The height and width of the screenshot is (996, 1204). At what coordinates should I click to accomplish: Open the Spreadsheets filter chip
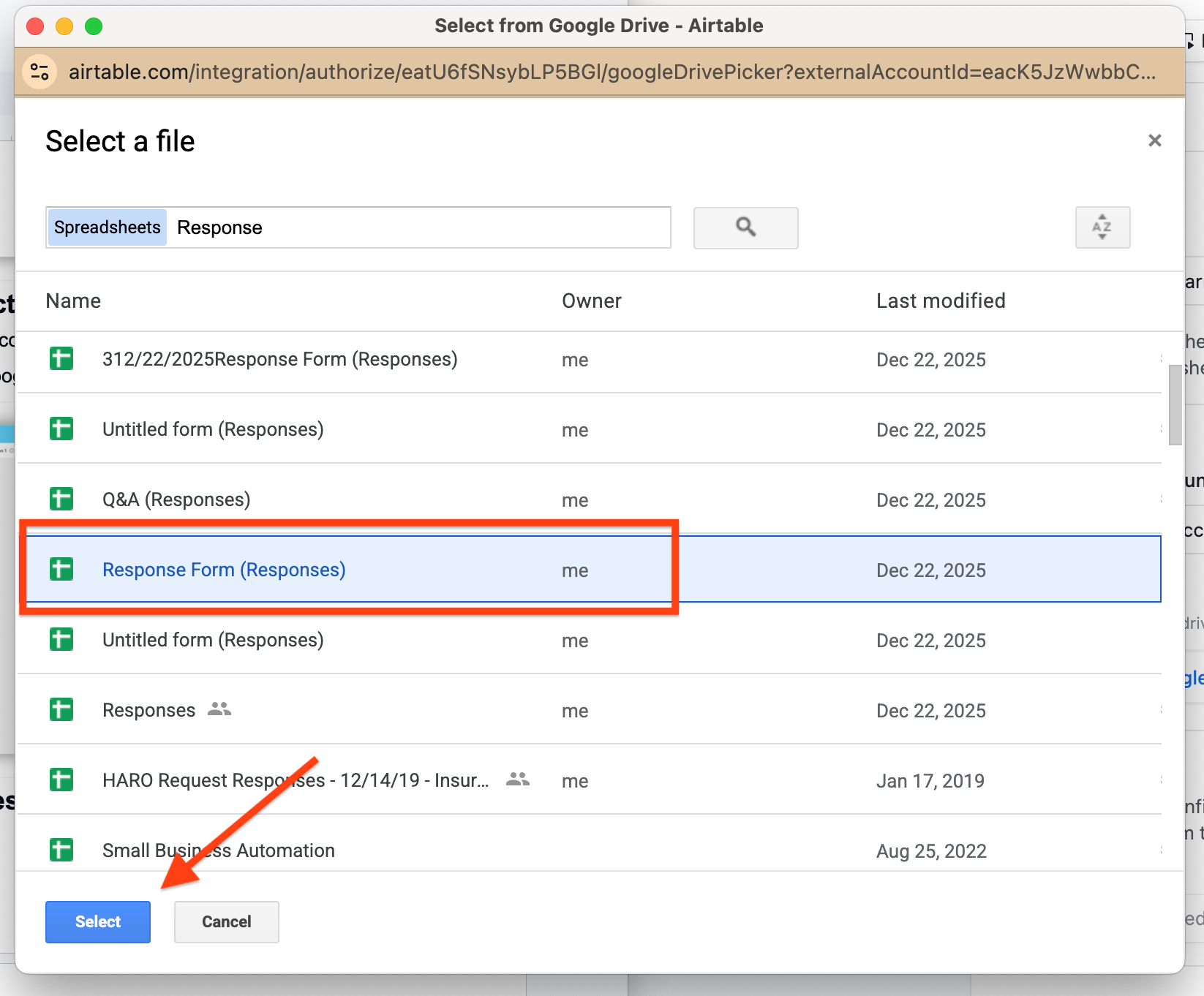tap(106, 227)
